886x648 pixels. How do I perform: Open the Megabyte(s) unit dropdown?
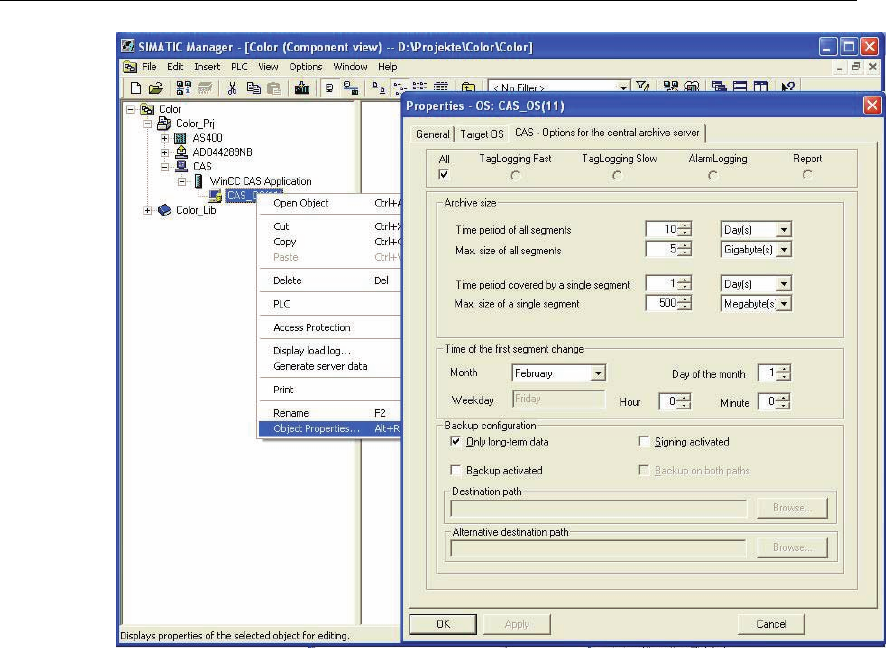pyautogui.click(x=784, y=304)
